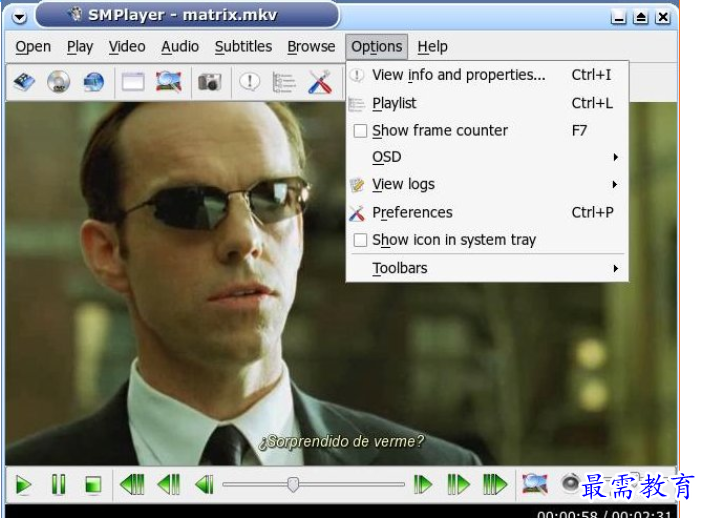Click the open URL globe icon
This screenshot has width=703, height=518.
(93, 82)
